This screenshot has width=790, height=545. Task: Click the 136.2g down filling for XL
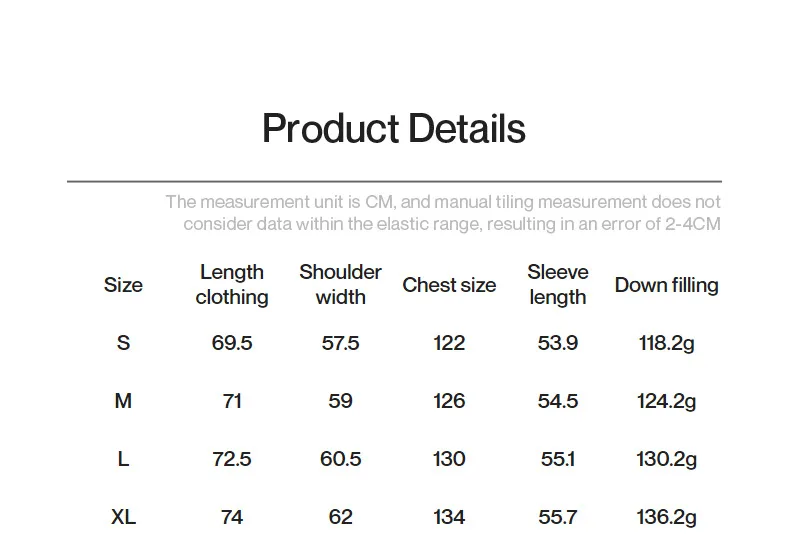[666, 517]
